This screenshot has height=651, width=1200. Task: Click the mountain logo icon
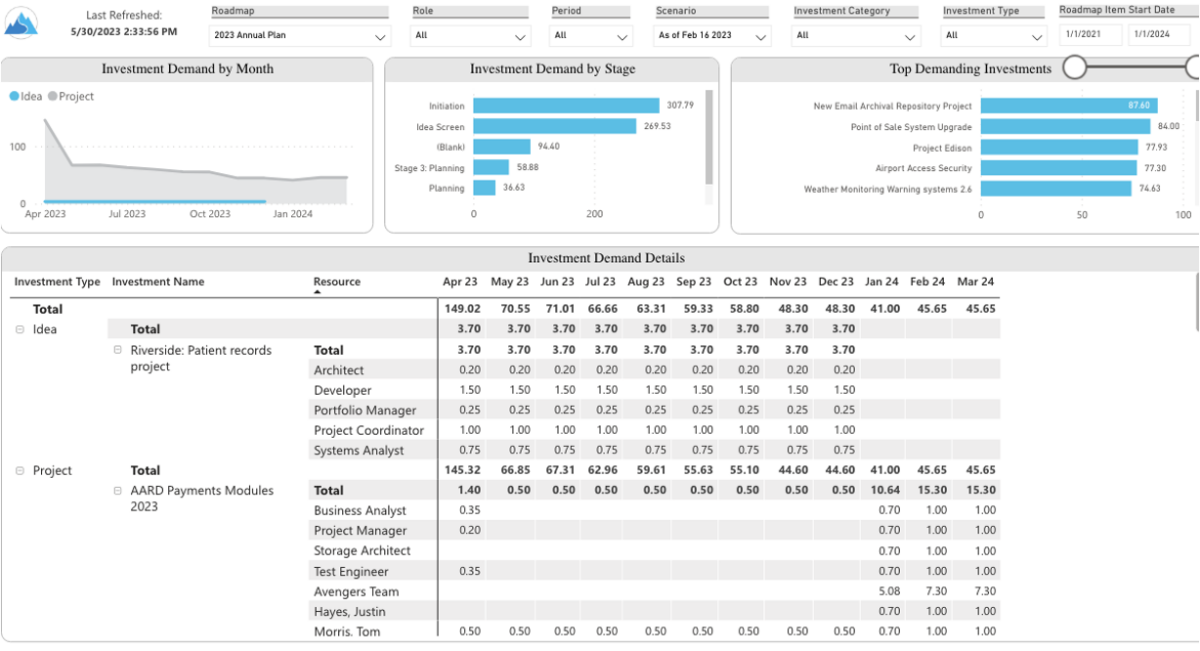tap(22, 21)
